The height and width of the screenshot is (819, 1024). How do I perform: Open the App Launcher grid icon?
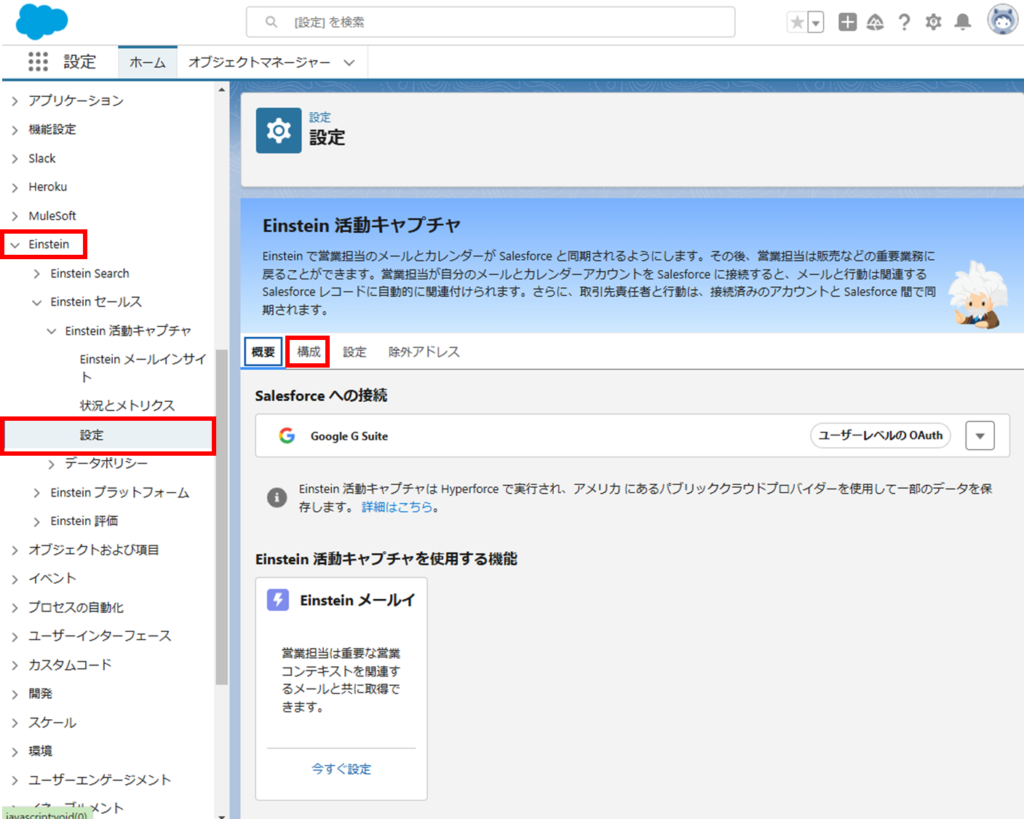[x=38, y=62]
